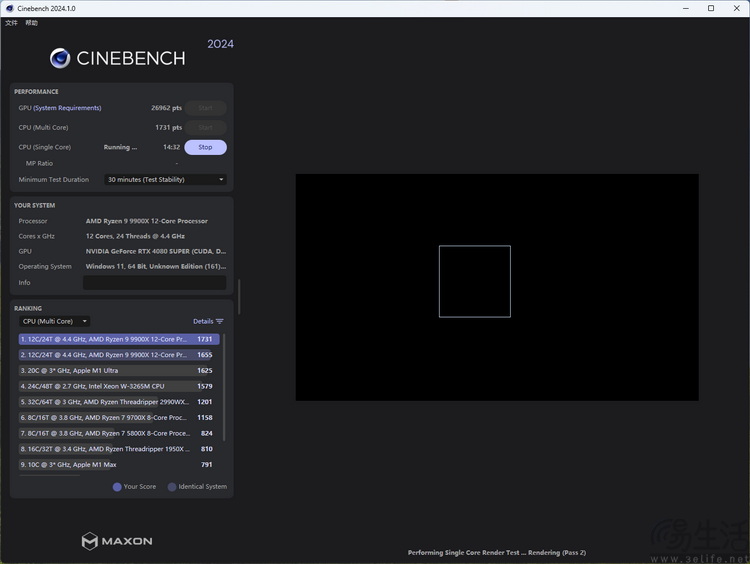
Task: Click the processor name AMD Ryzen 9 9900X
Action: point(147,221)
